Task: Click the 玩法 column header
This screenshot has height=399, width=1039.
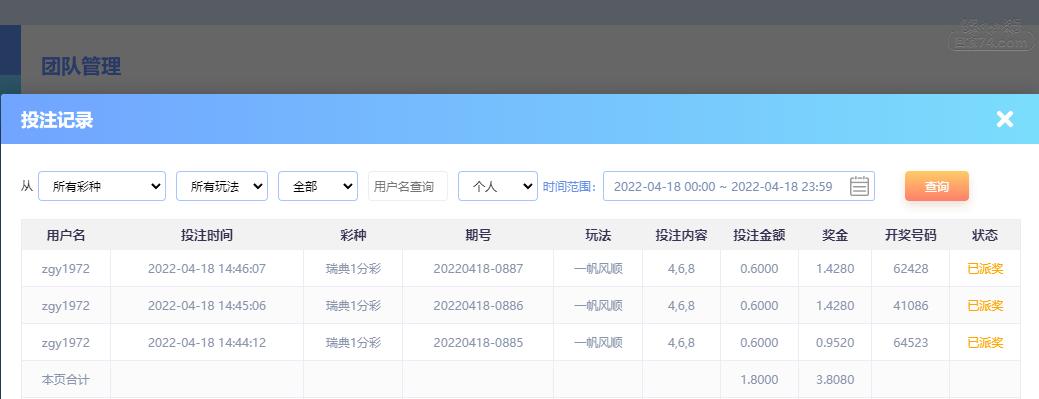Action: 598,235
